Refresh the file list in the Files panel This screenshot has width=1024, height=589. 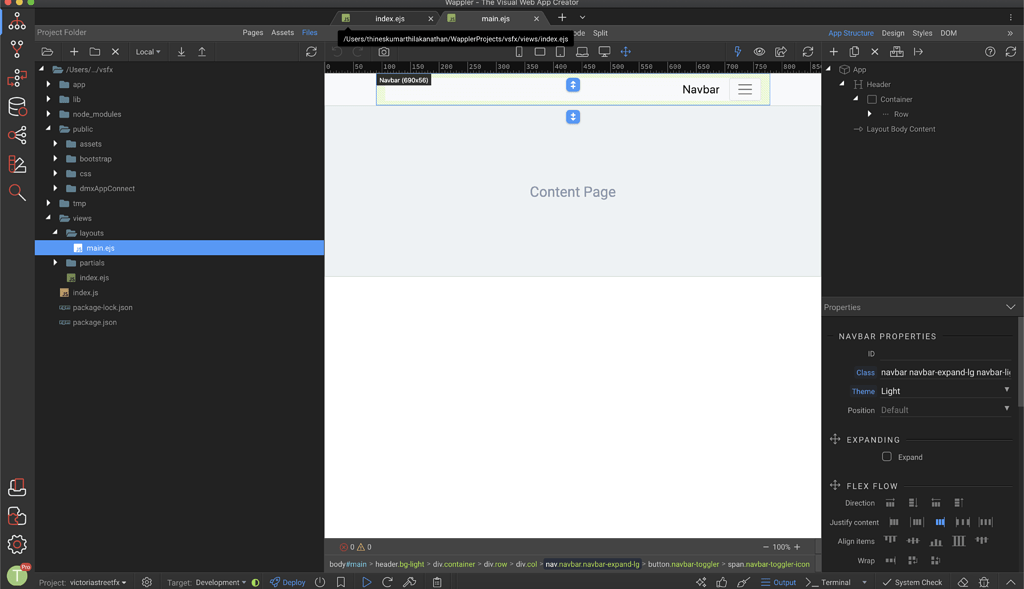point(313,51)
